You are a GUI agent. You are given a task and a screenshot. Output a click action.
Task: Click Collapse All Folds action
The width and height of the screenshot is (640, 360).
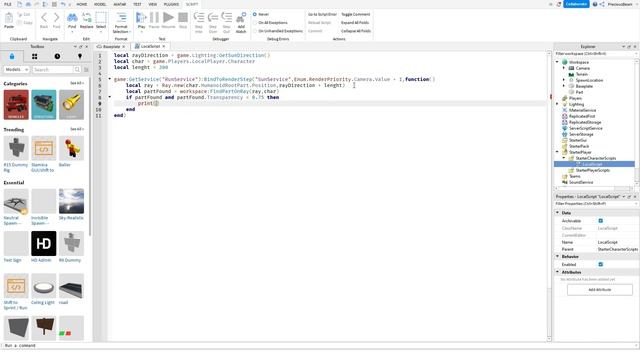[x=356, y=31]
